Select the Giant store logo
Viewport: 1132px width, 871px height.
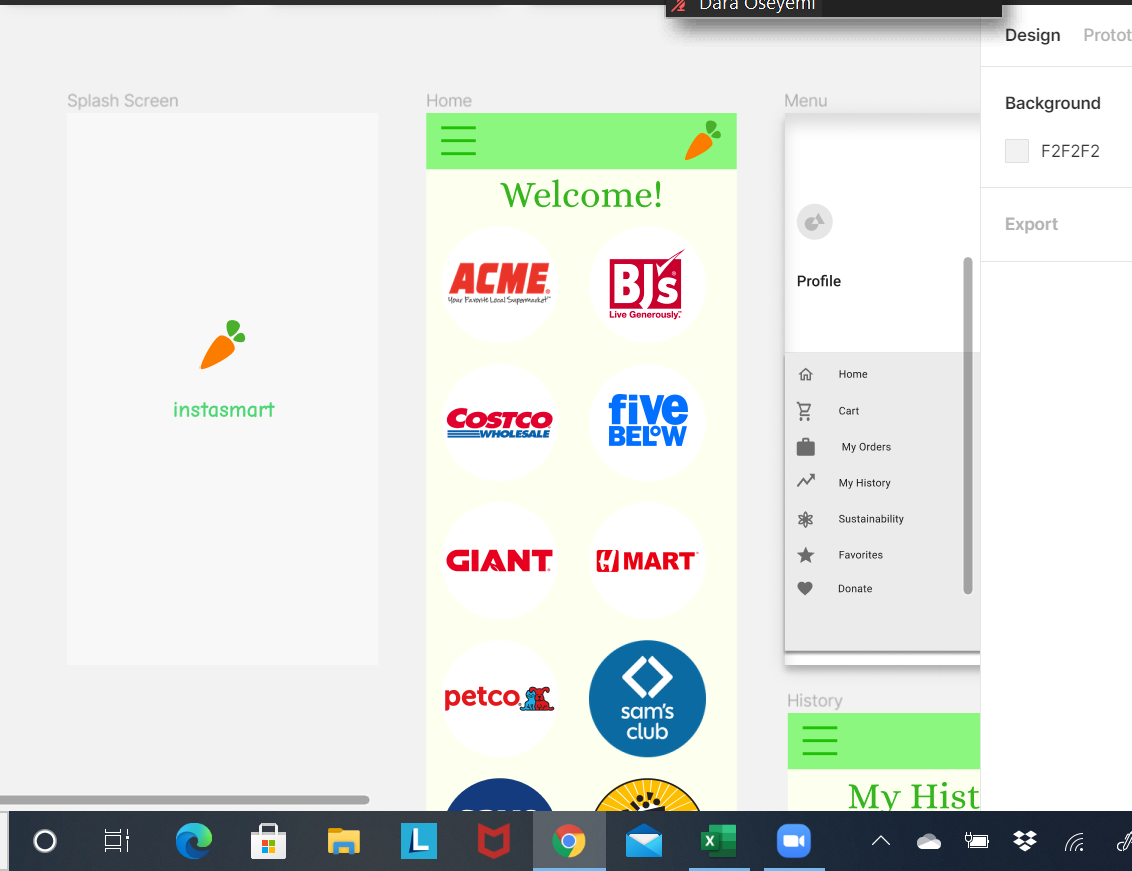point(499,560)
